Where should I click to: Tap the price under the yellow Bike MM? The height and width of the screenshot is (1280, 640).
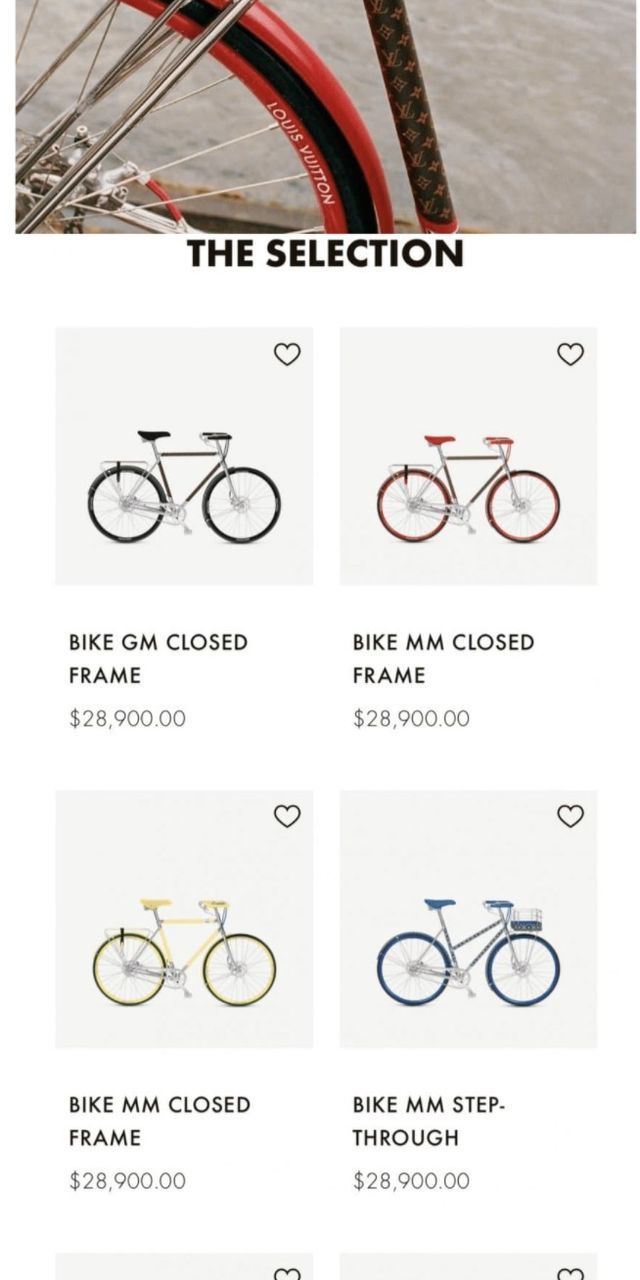click(x=127, y=1180)
